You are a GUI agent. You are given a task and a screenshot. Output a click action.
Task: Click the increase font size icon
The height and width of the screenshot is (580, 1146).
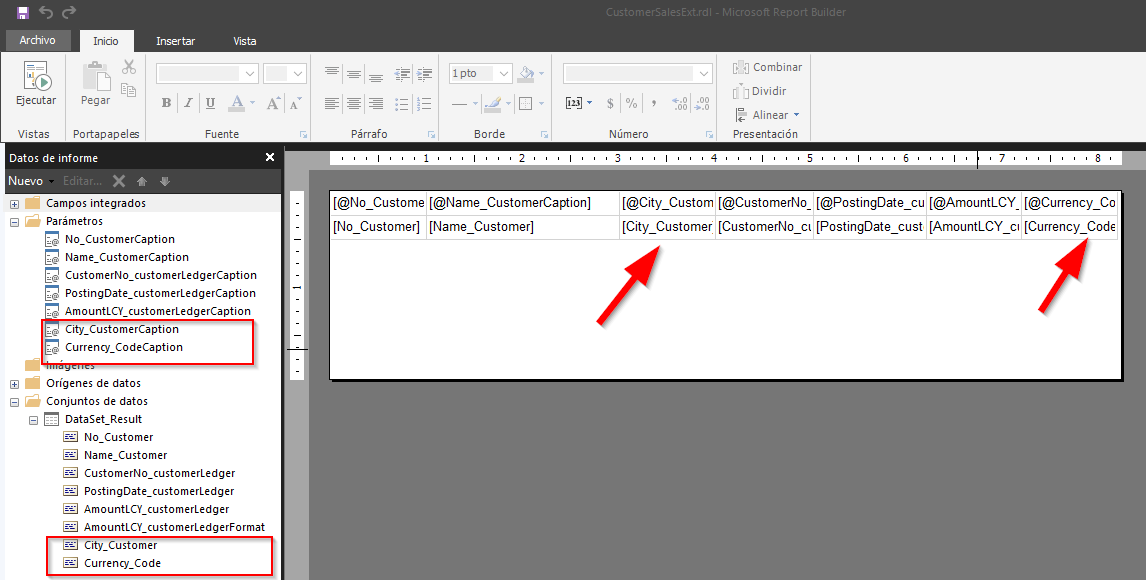pos(273,103)
